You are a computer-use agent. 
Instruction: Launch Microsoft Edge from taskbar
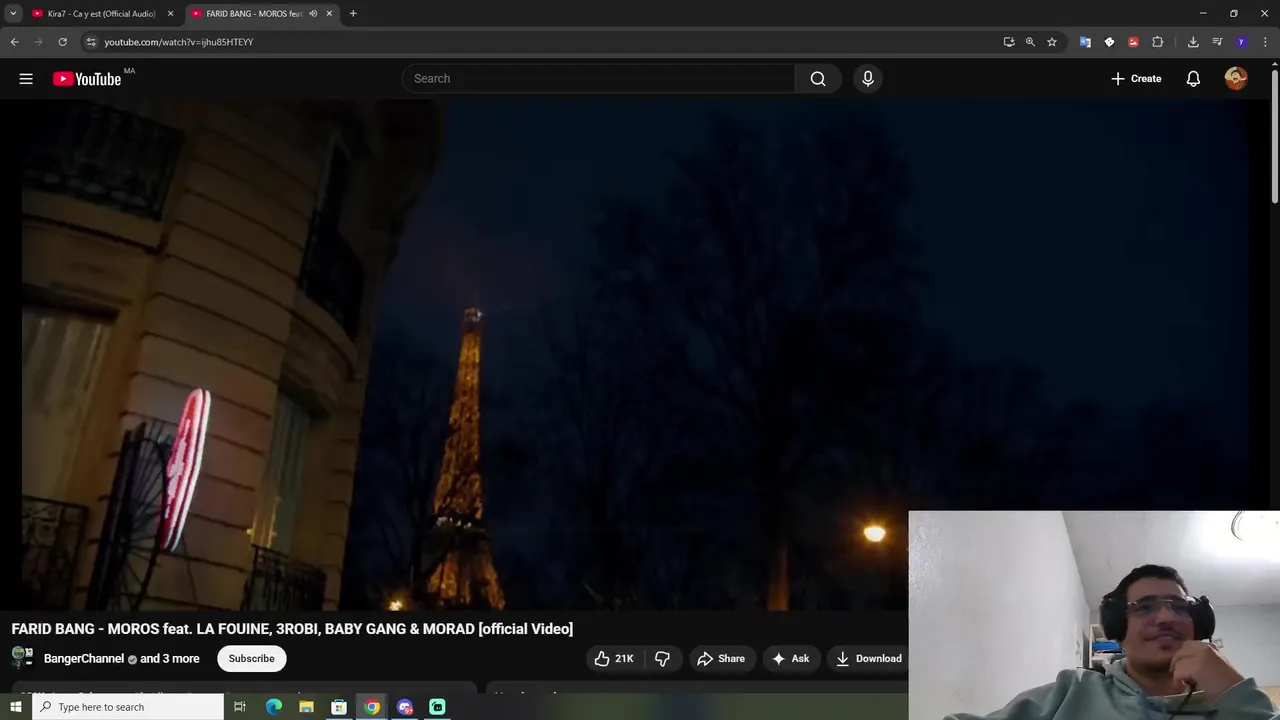(x=273, y=707)
